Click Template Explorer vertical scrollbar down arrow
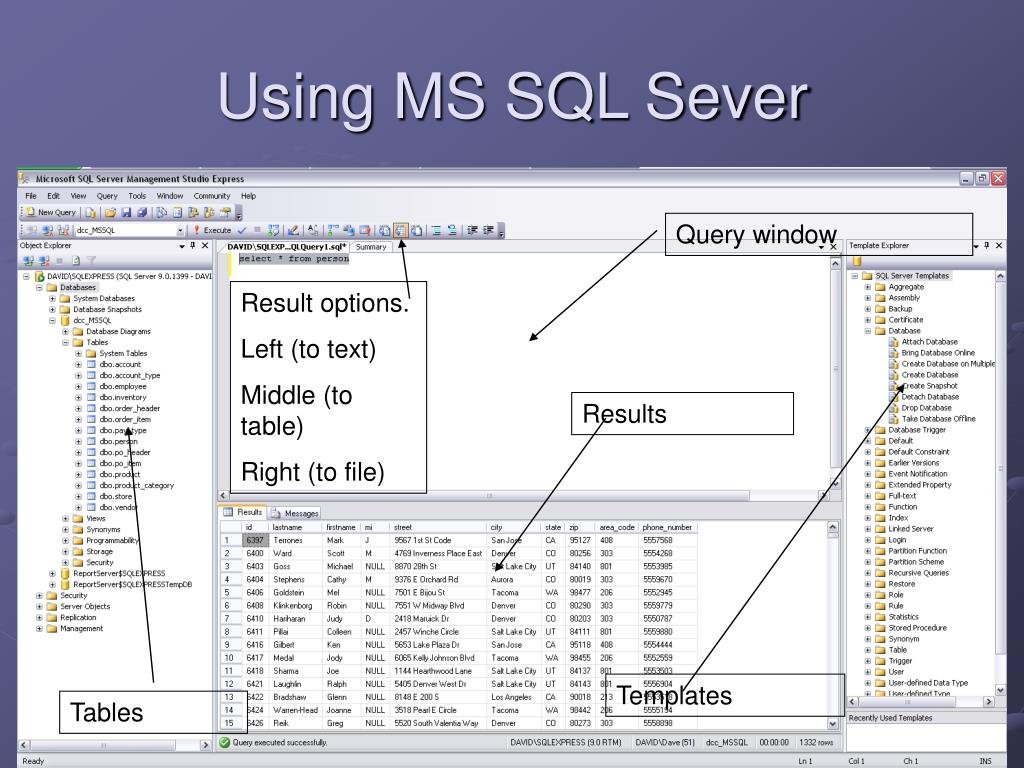This screenshot has width=1024, height=768. click(x=1000, y=690)
